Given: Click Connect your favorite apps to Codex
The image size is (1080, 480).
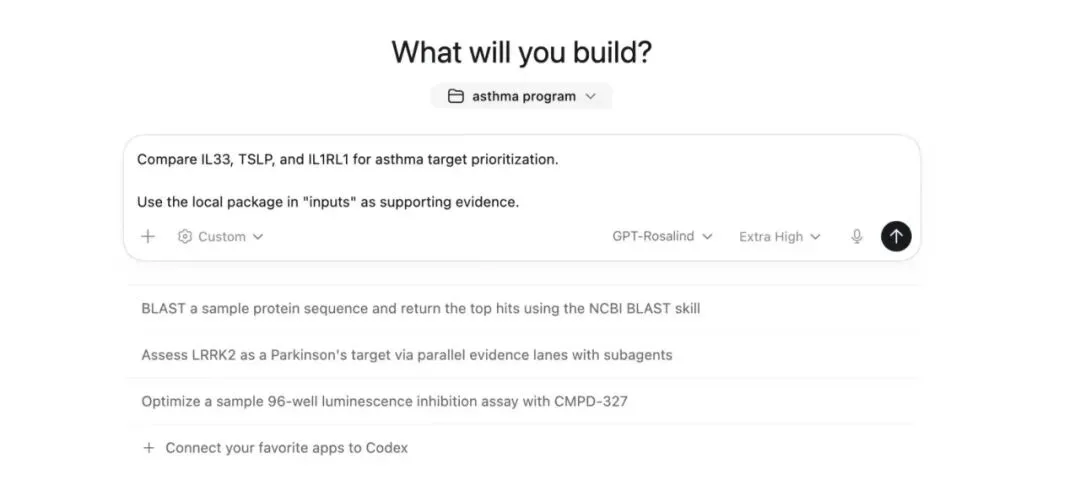Looking at the screenshot, I should (x=286, y=448).
